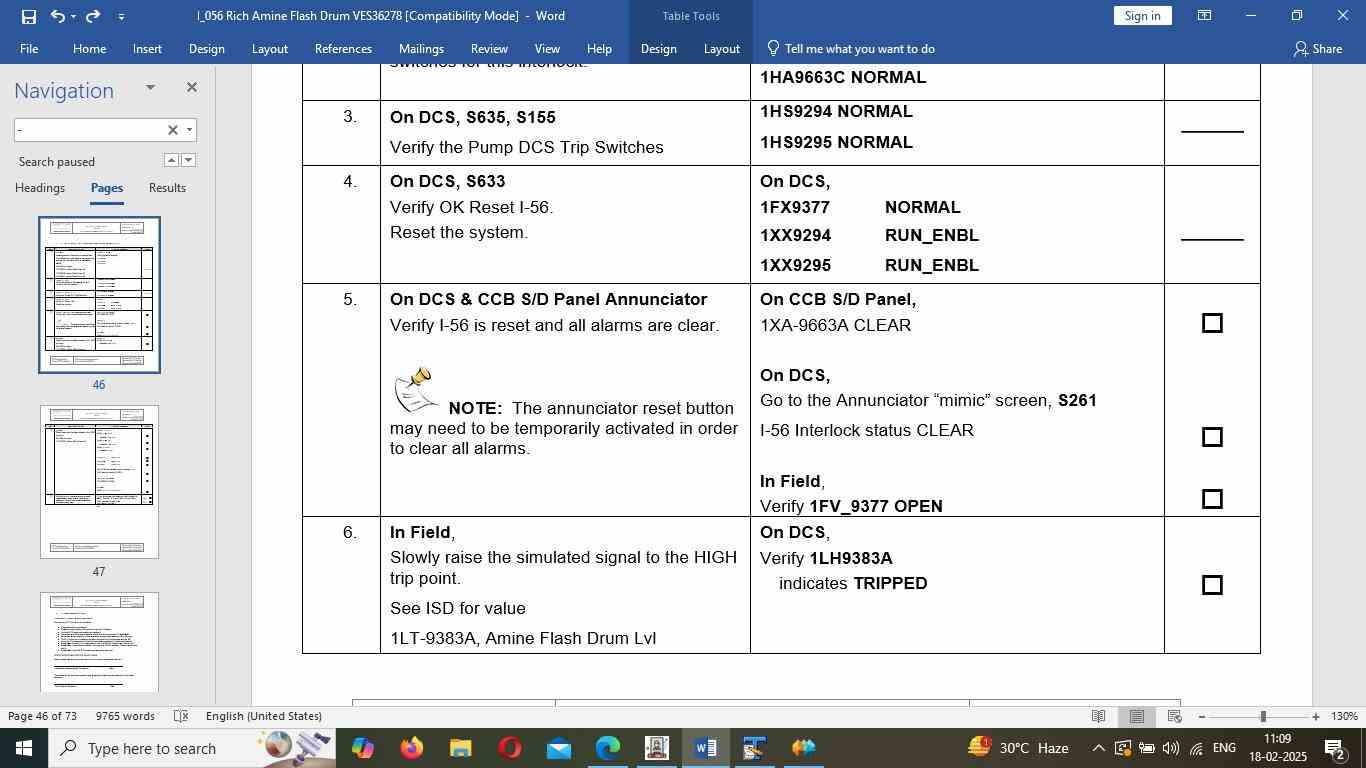Open Table Tools Layout tab
1366x768 pixels.
[721, 48]
